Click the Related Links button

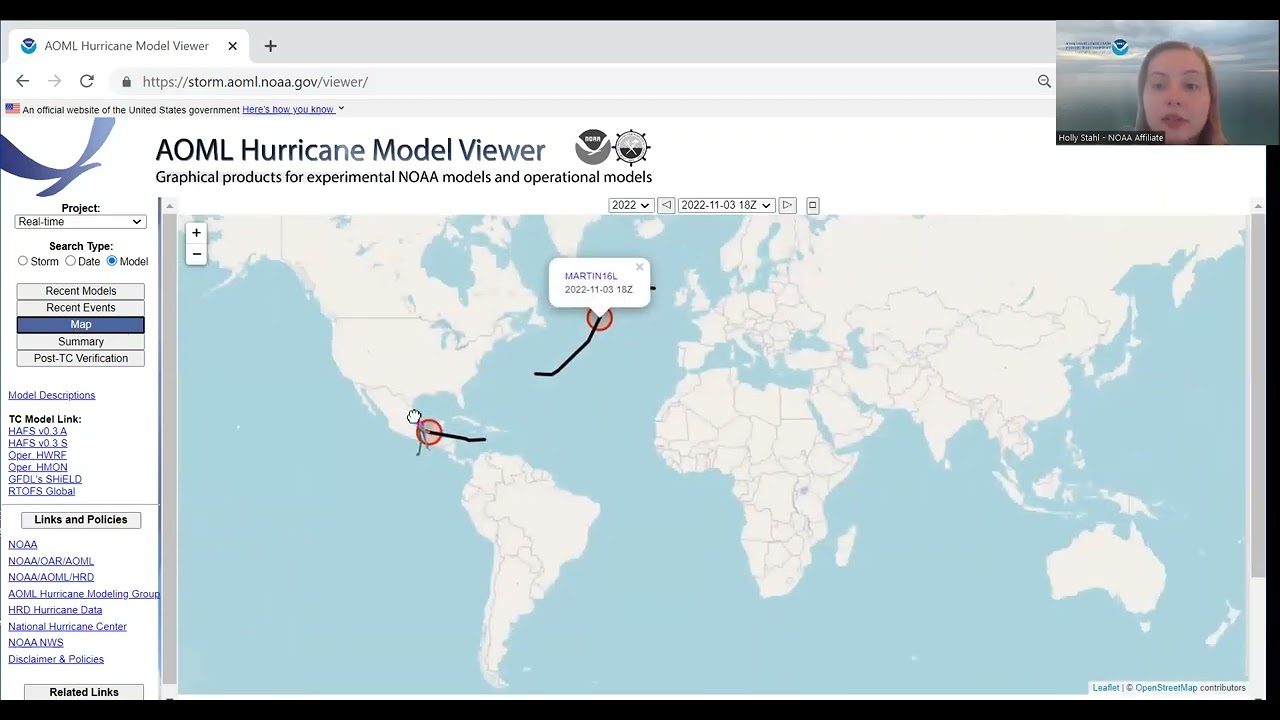pos(84,692)
